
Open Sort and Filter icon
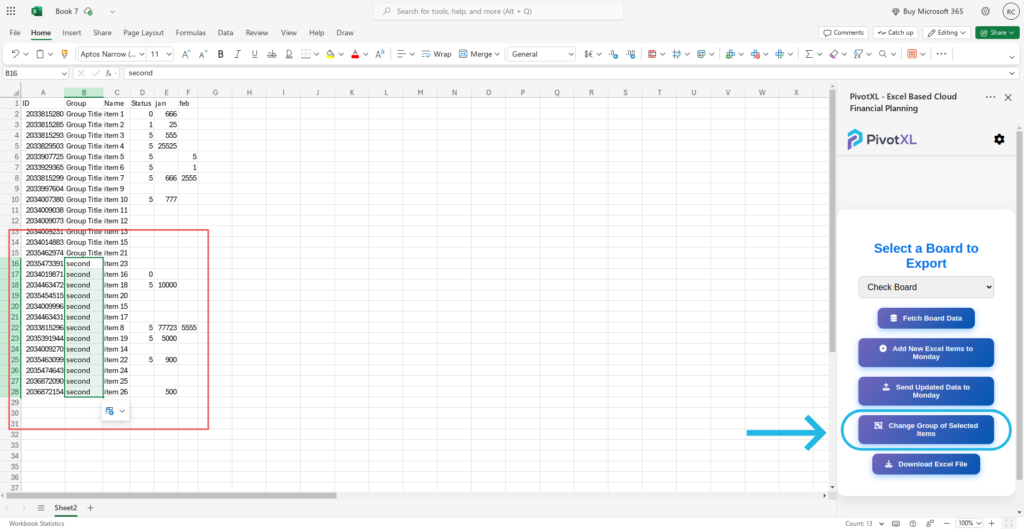pos(858,54)
